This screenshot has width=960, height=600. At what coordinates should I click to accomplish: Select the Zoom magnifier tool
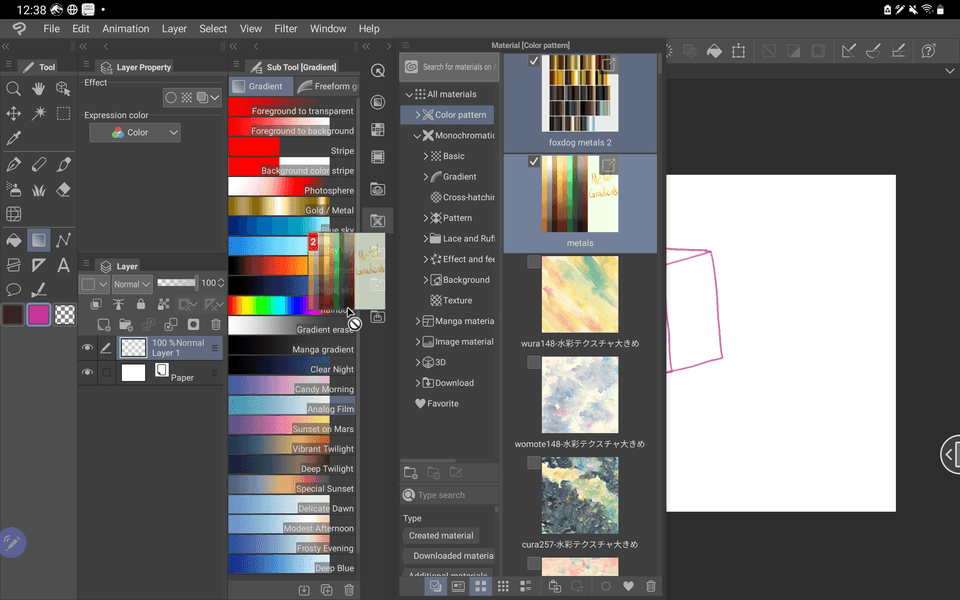coord(14,88)
